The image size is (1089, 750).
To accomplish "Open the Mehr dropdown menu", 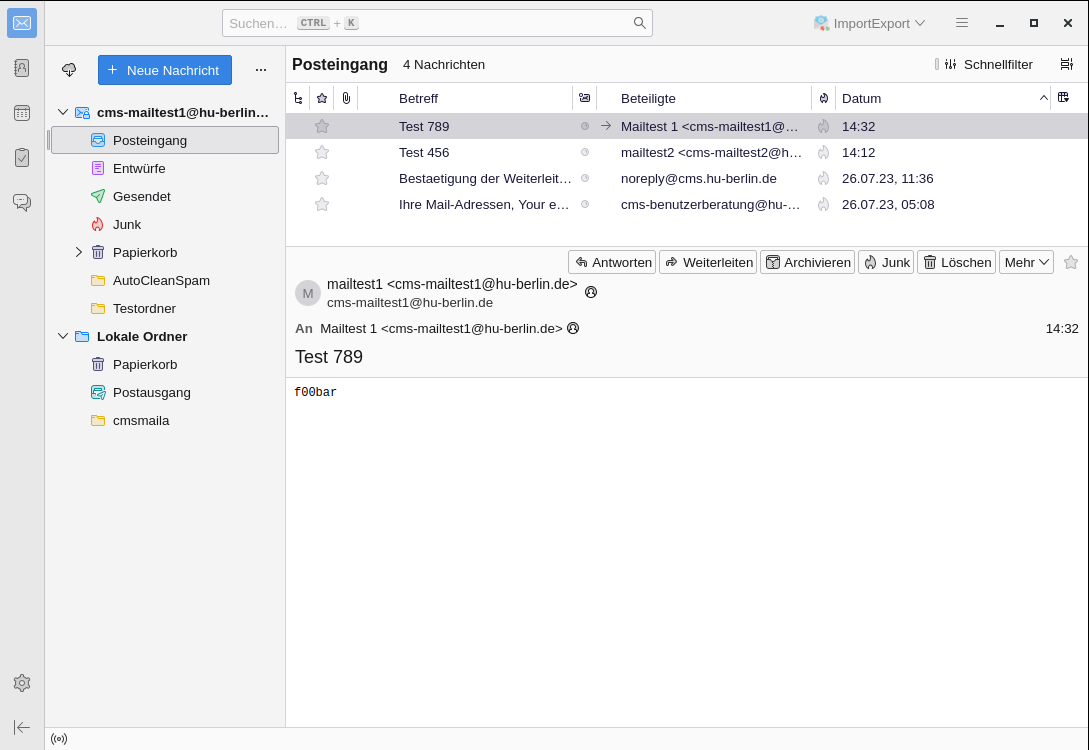I will (1026, 262).
